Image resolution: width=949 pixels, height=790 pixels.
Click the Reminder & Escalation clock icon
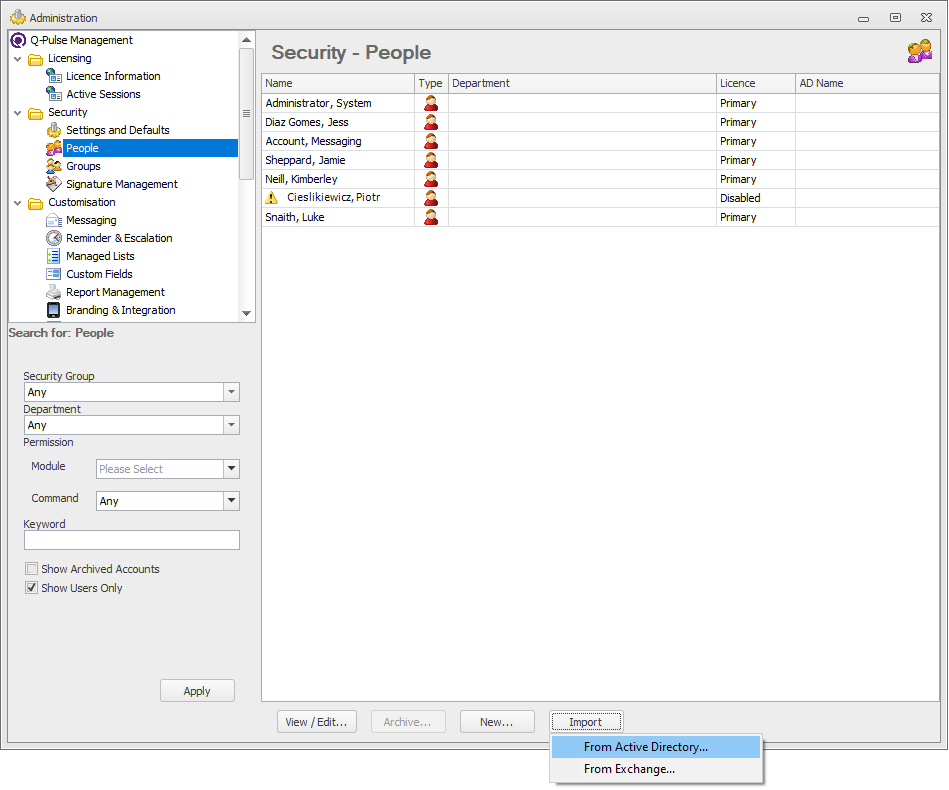[54, 238]
